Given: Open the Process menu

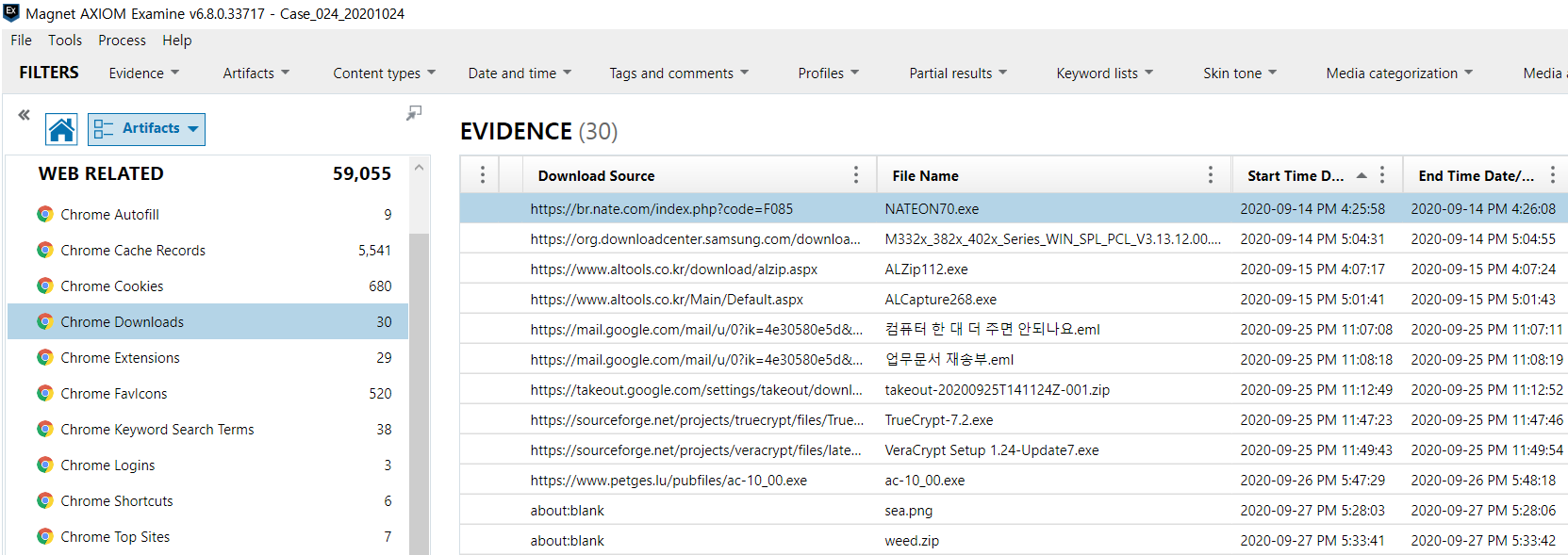Looking at the screenshot, I should [122, 40].
